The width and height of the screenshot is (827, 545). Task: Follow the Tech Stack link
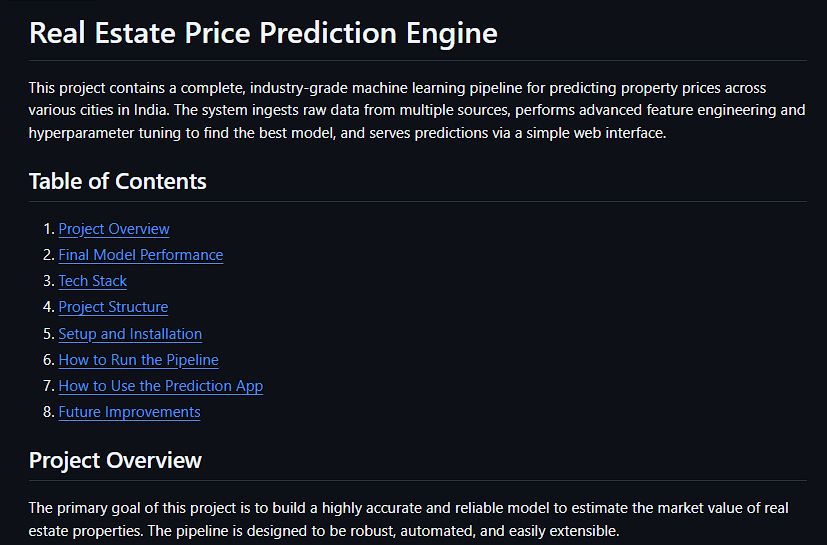(92, 281)
